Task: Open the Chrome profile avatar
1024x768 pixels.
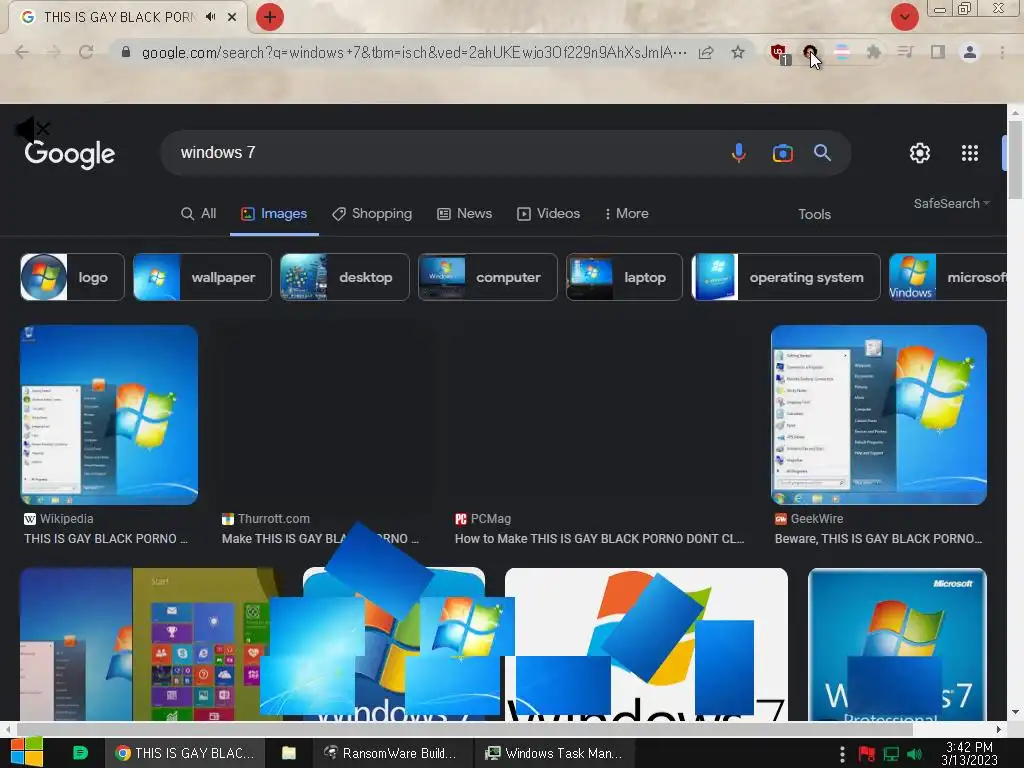Action: click(x=970, y=52)
